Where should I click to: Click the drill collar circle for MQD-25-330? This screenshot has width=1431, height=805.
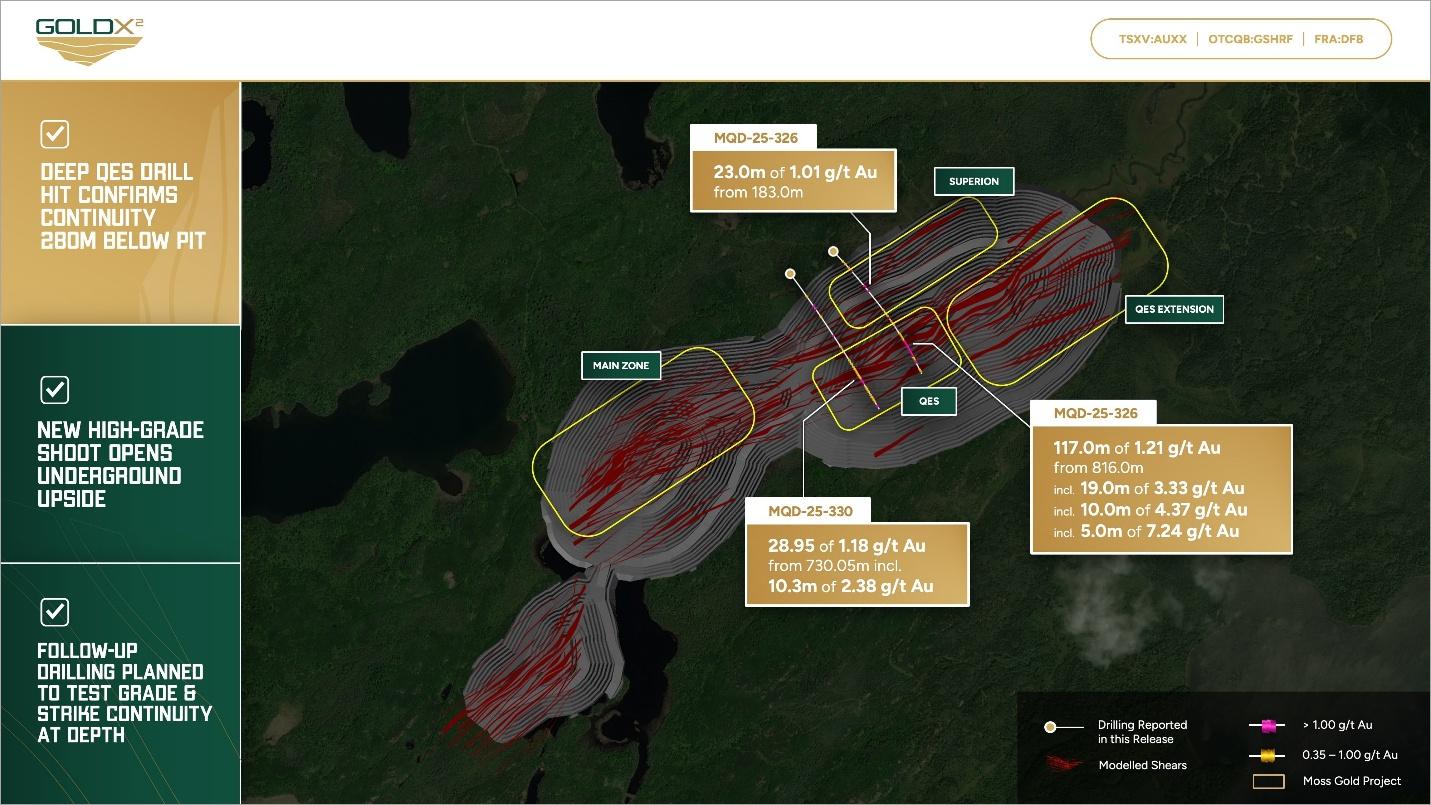(790, 273)
